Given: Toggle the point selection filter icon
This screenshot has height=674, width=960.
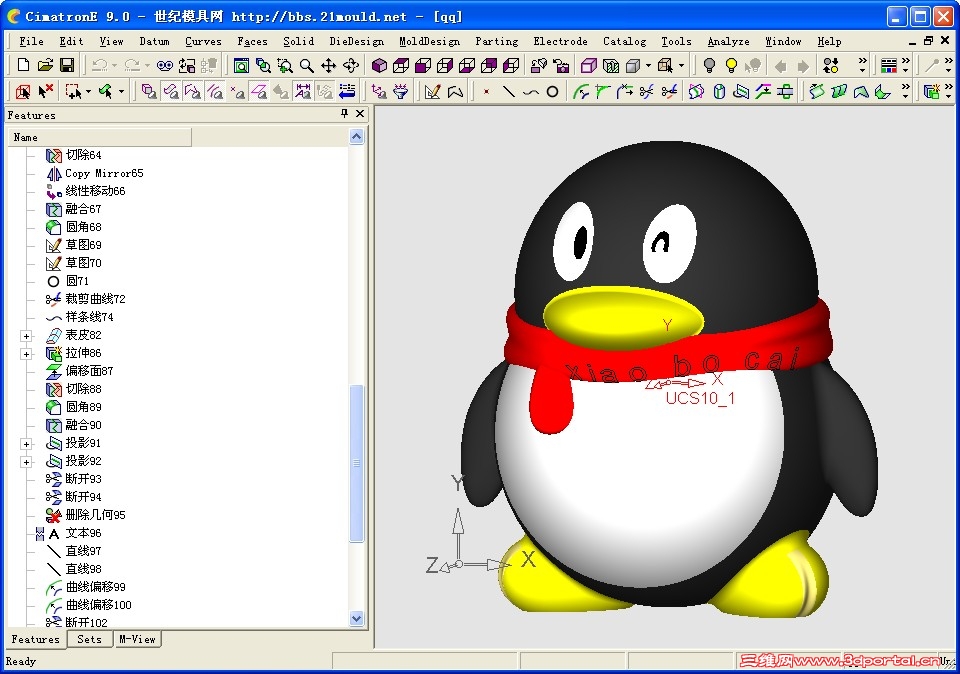Looking at the screenshot, I should [237, 92].
